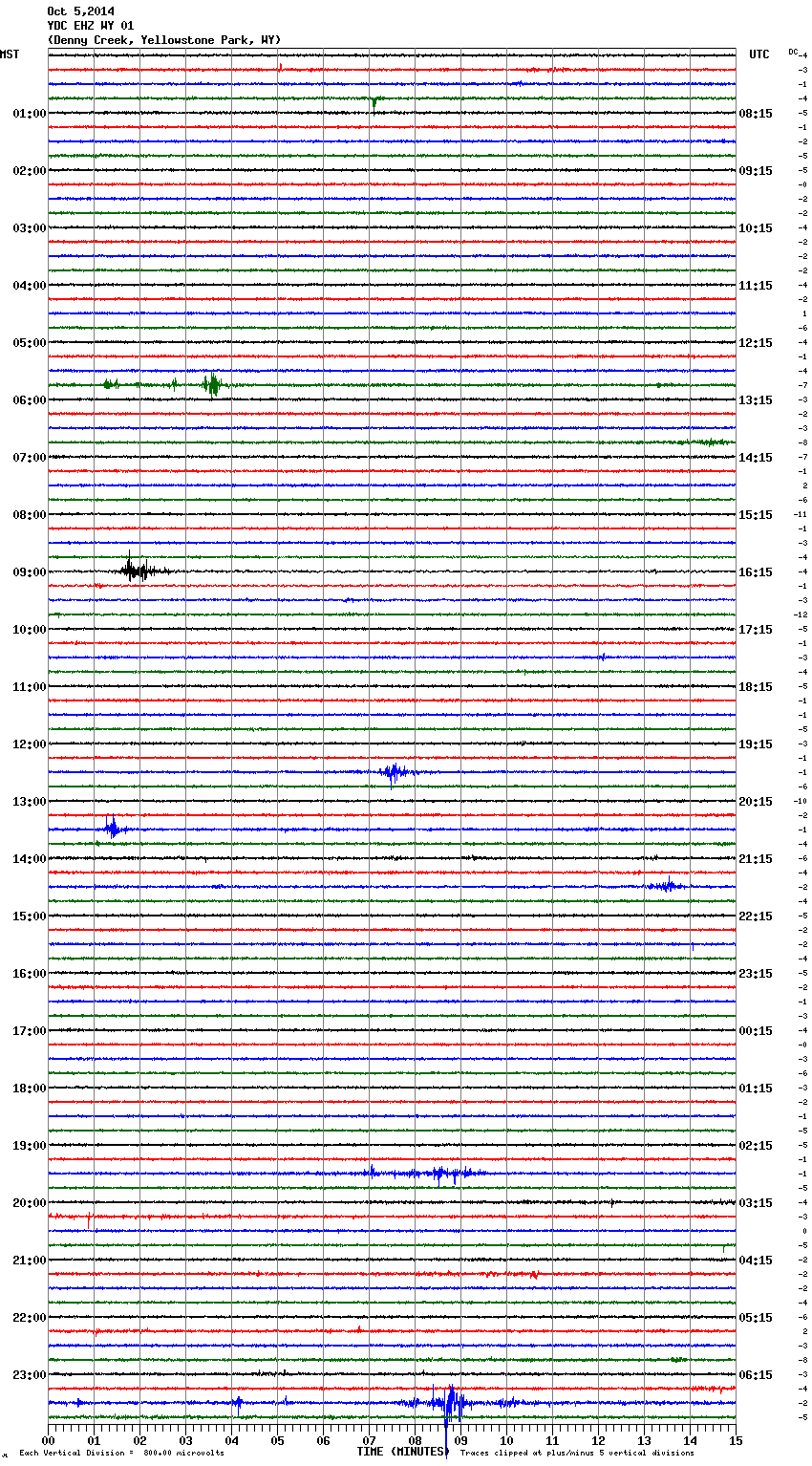The image size is (812, 1466).
Task: Select the 04:00 MST time label
Action: tap(29, 286)
